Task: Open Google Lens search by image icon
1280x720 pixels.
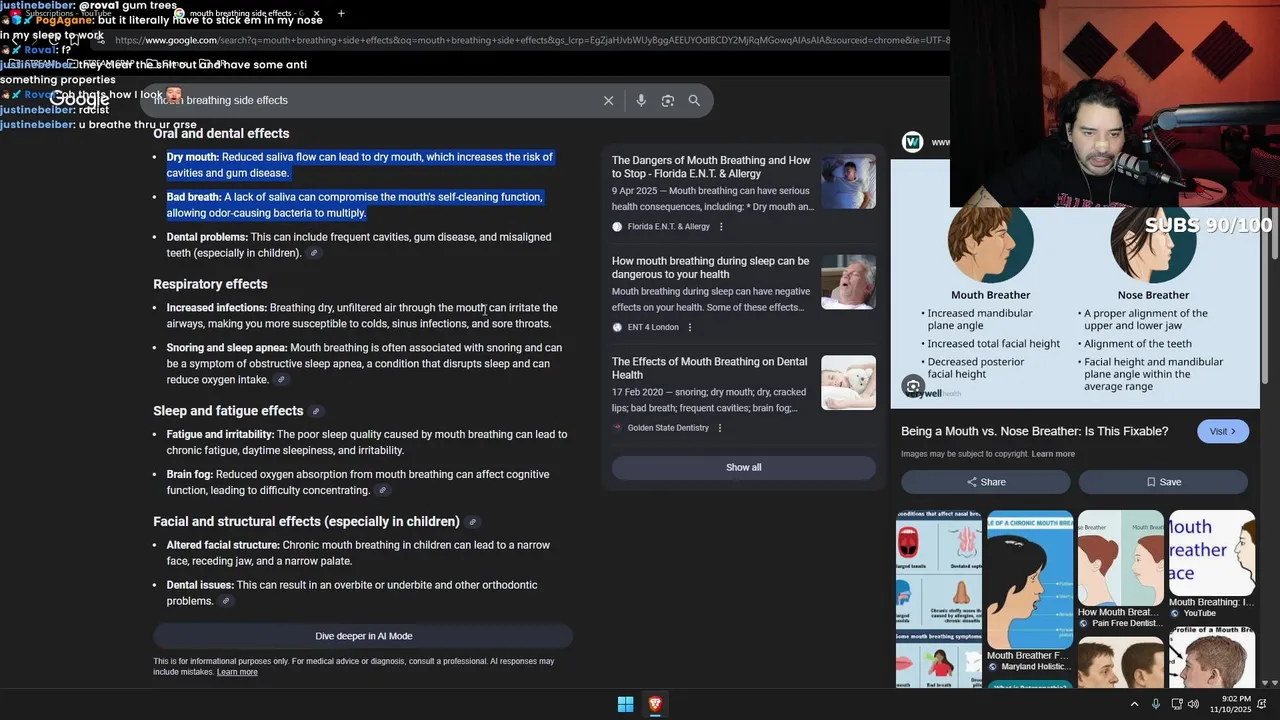Action: [668, 100]
